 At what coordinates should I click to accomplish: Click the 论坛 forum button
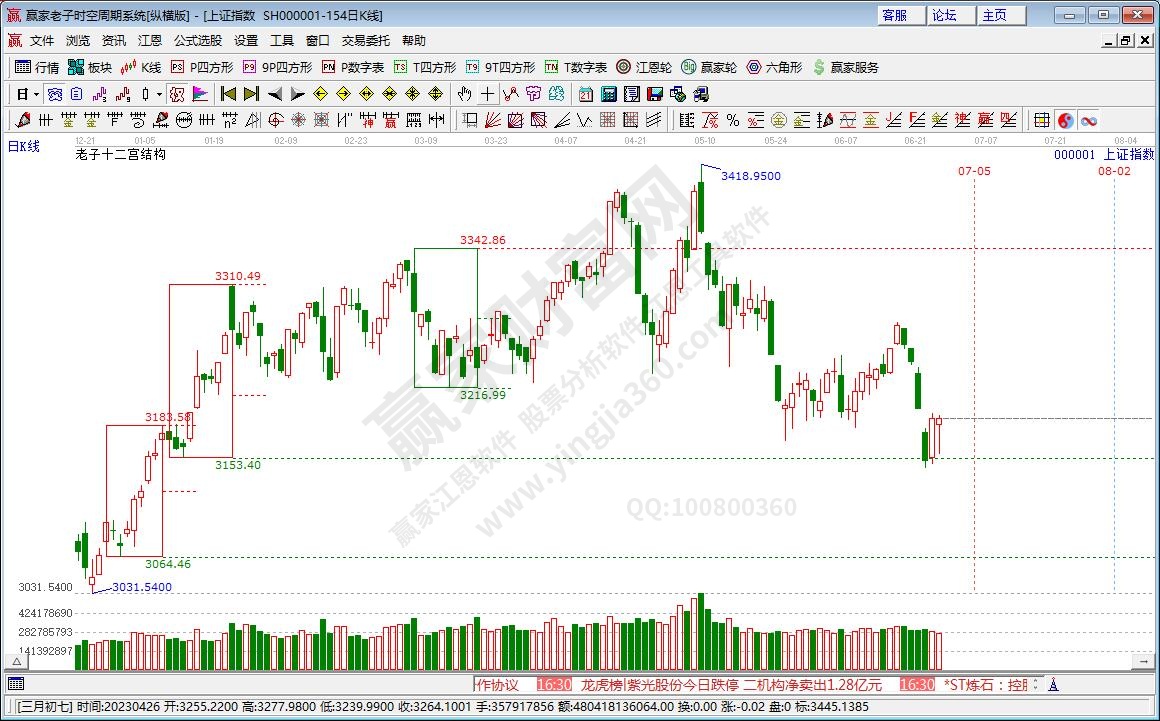click(945, 15)
